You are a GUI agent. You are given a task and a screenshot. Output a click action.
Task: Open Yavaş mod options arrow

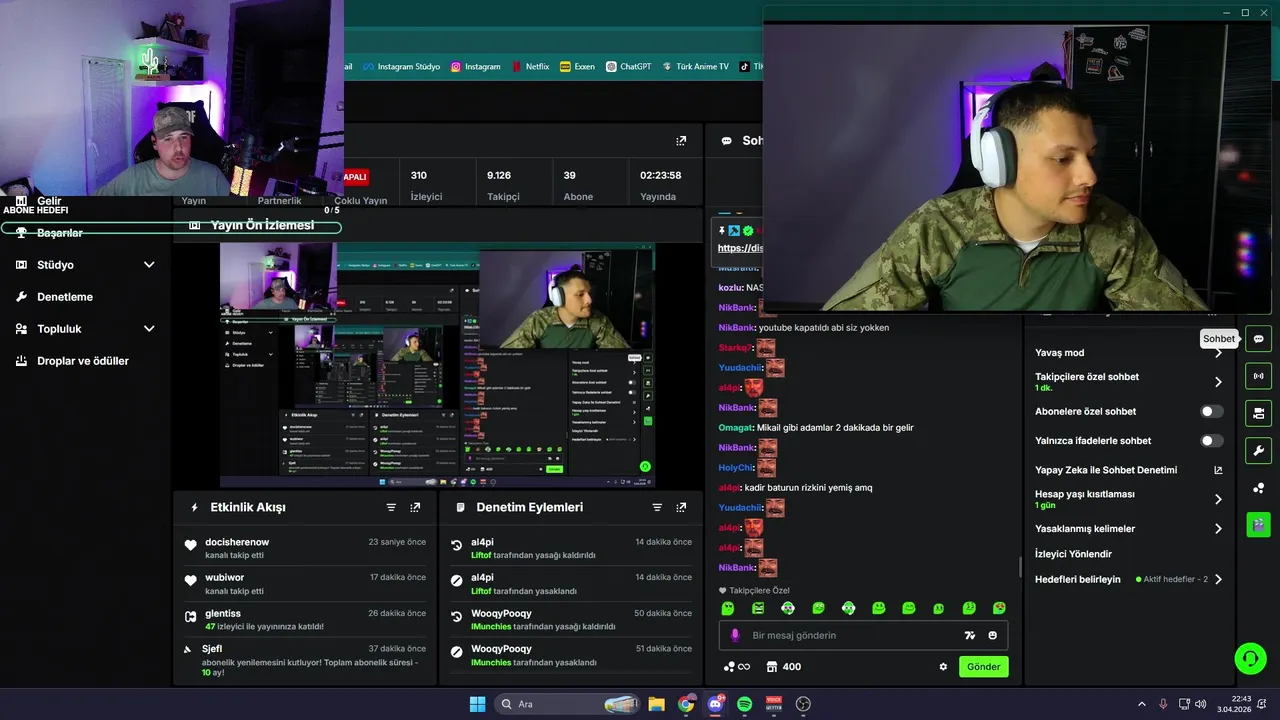pos(1218,353)
